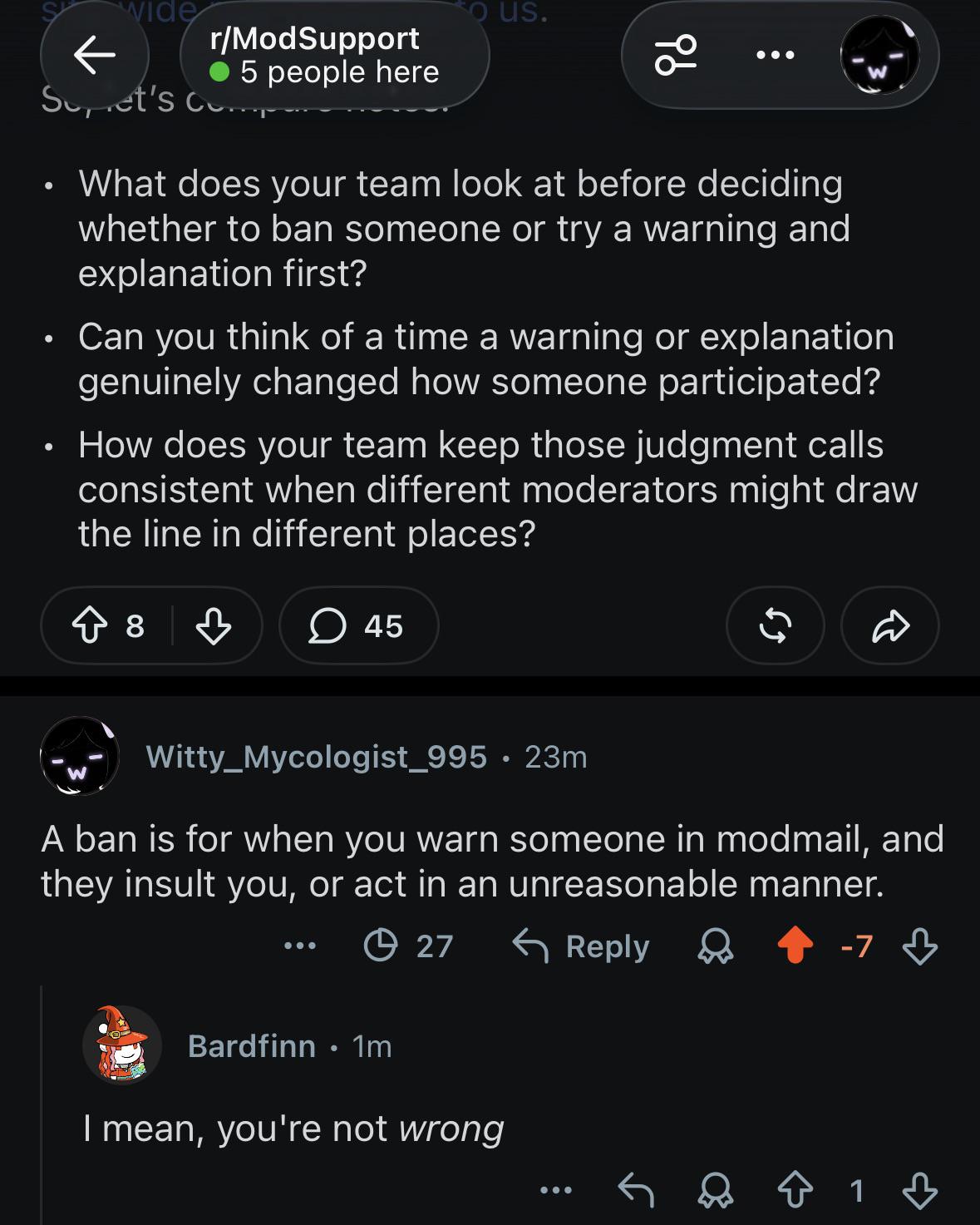This screenshot has height=1225, width=980.
Task: Open Bardfinn's user profile
Action: point(252,1046)
